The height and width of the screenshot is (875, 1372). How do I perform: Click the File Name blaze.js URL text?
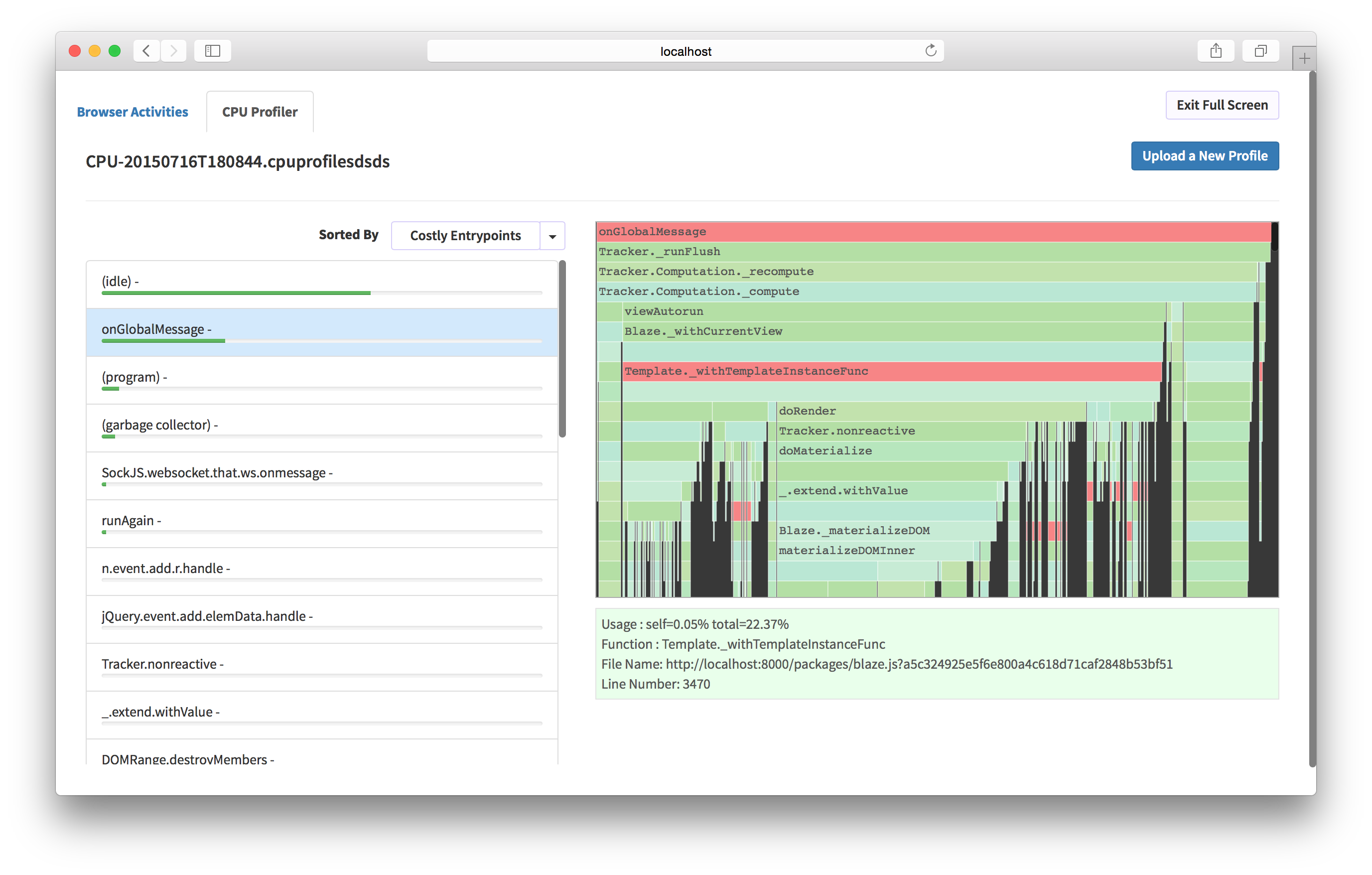[x=887, y=664]
